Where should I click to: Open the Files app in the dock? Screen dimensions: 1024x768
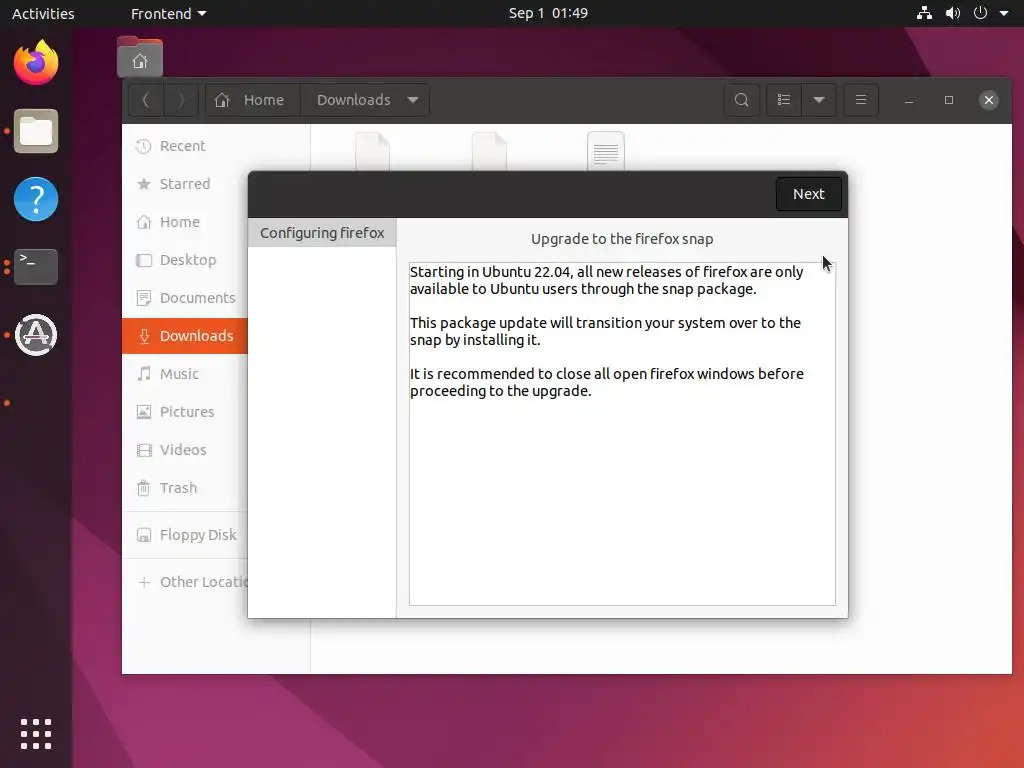tap(36, 131)
